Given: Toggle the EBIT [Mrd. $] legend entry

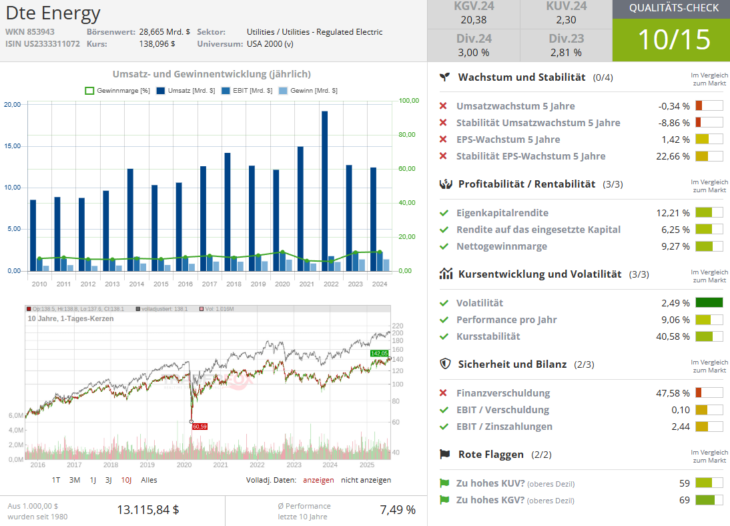Looking at the screenshot, I should [247, 91].
